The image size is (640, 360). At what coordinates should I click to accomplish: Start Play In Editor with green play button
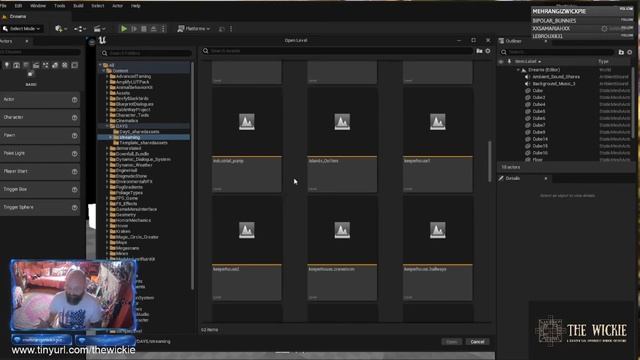124,29
